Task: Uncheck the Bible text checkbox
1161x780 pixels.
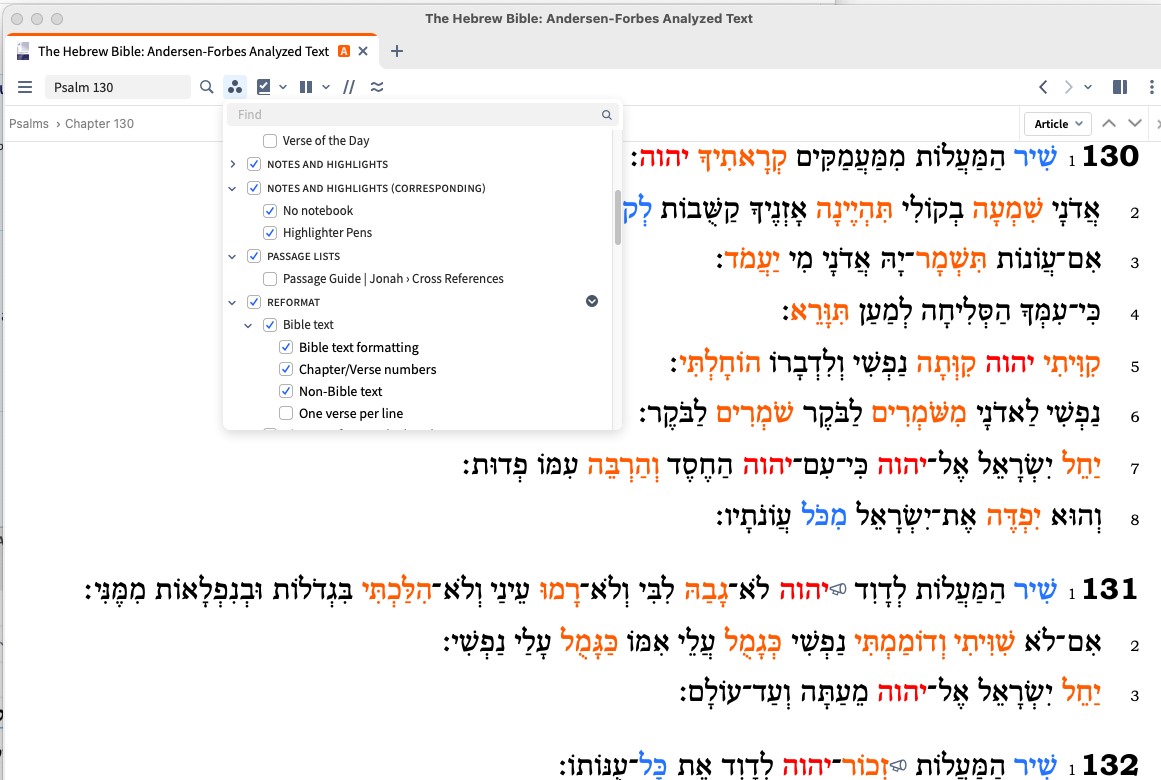Action: (270, 324)
